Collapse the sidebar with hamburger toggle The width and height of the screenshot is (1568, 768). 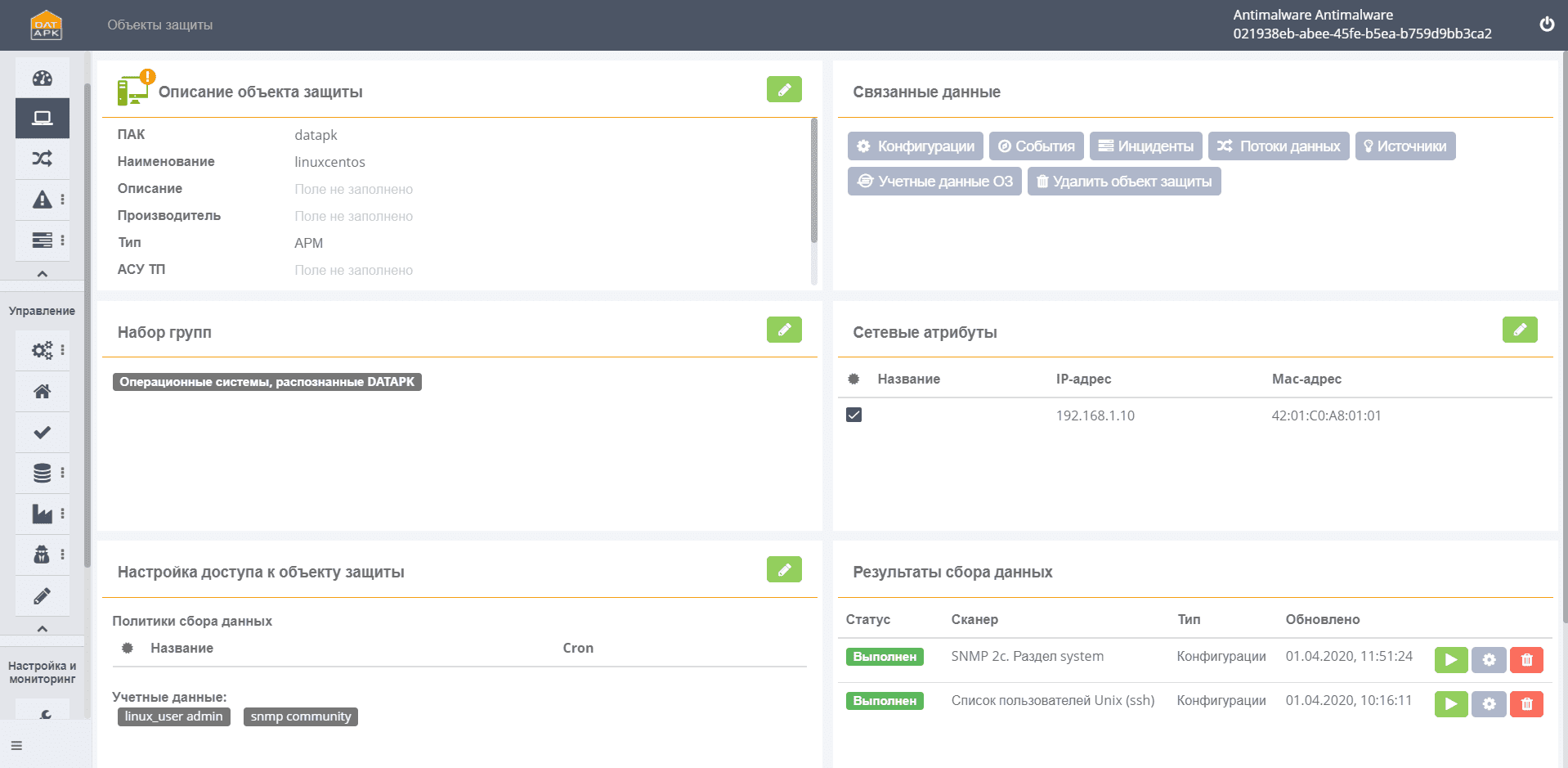click(x=16, y=745)
